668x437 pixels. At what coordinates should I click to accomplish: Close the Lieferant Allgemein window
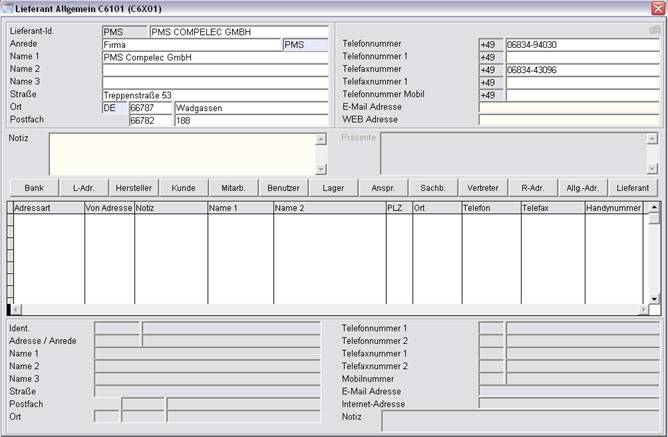657,8
